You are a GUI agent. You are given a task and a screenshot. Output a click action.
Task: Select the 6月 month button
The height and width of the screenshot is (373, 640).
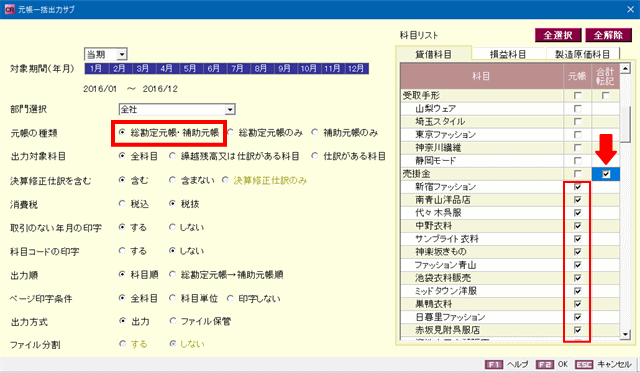[x=213, y=69]
